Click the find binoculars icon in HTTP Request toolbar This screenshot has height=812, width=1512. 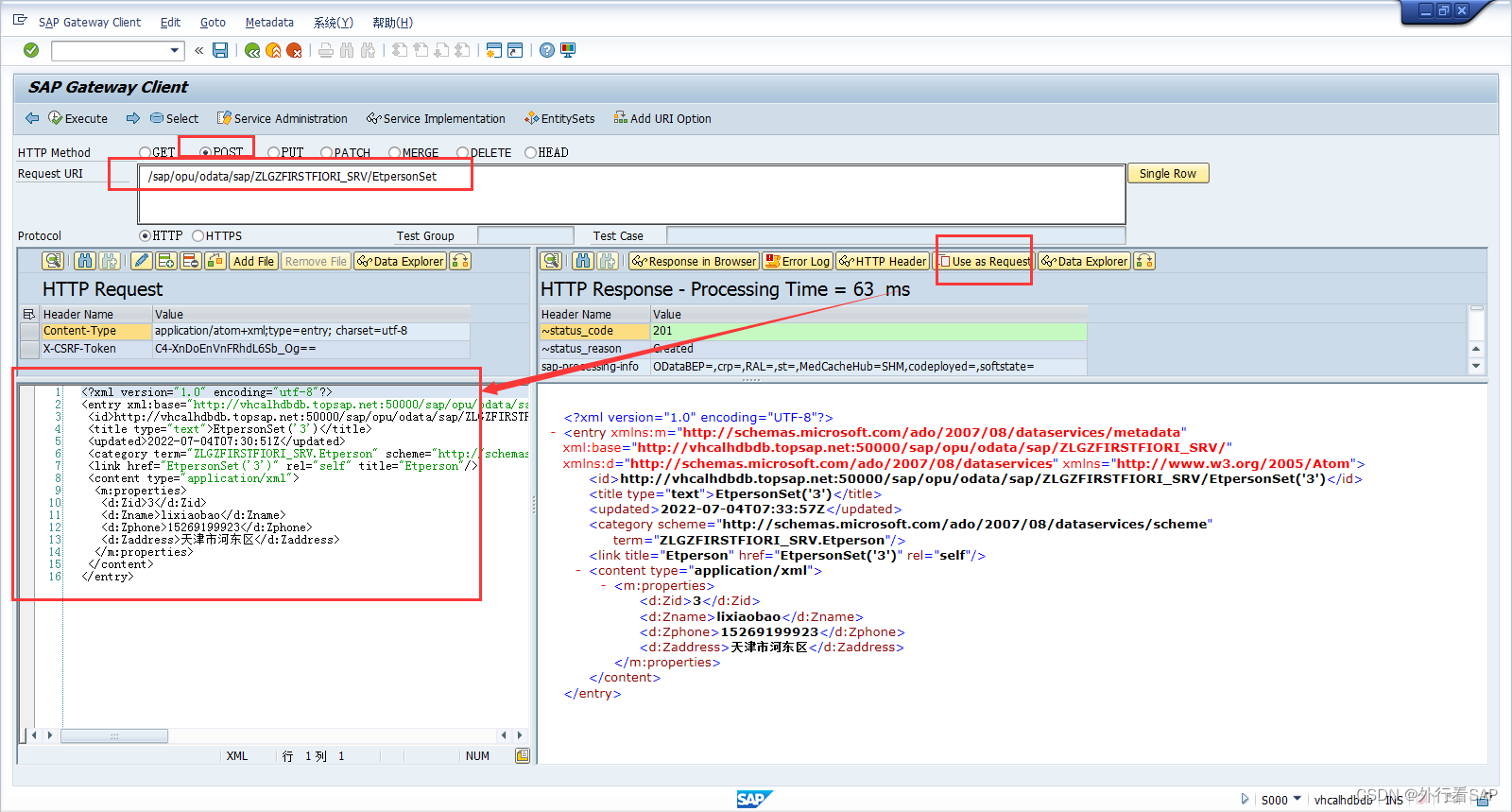pos(85,261)
